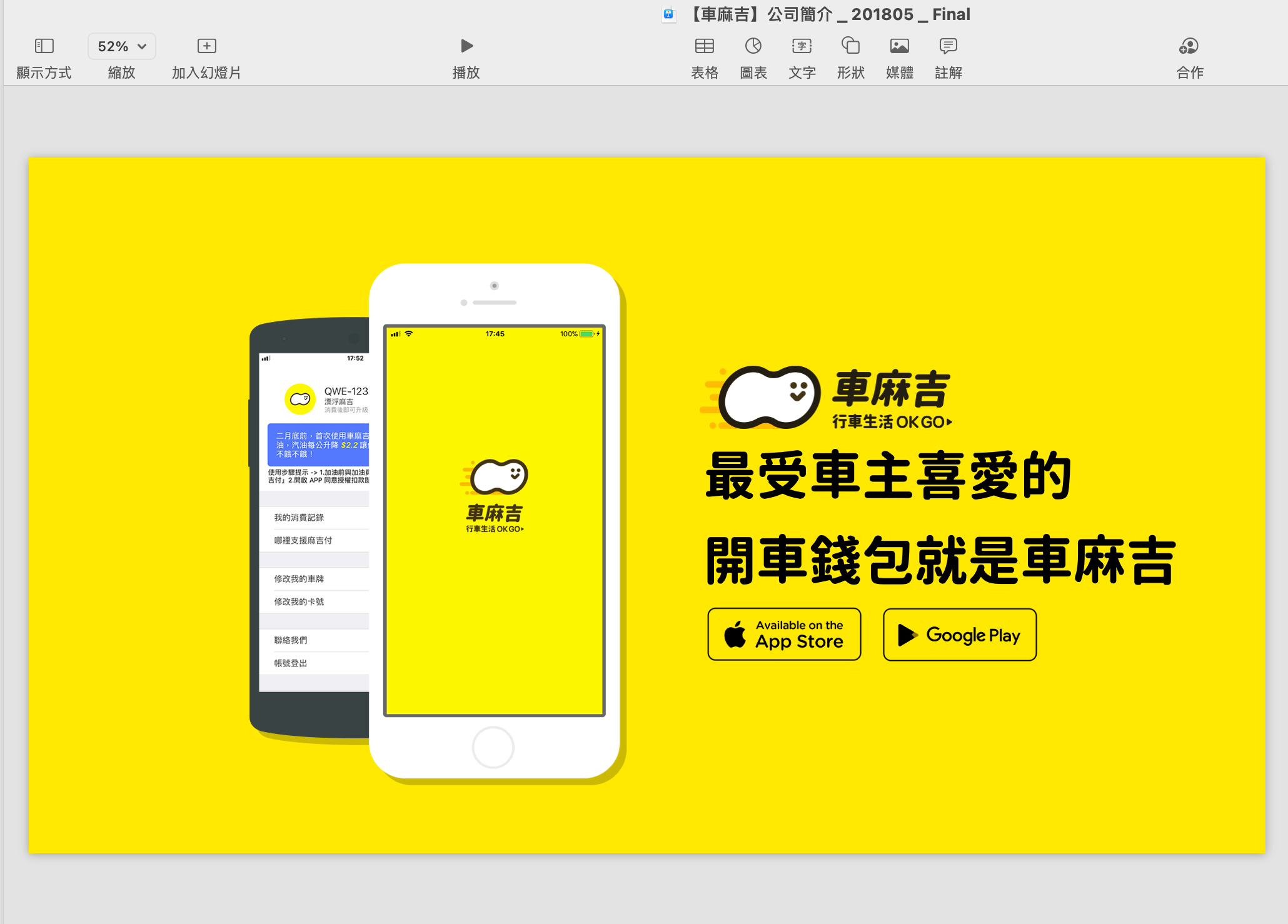
Task: Add a comment with 註解 icon
Action: click(x=948, y=46)
